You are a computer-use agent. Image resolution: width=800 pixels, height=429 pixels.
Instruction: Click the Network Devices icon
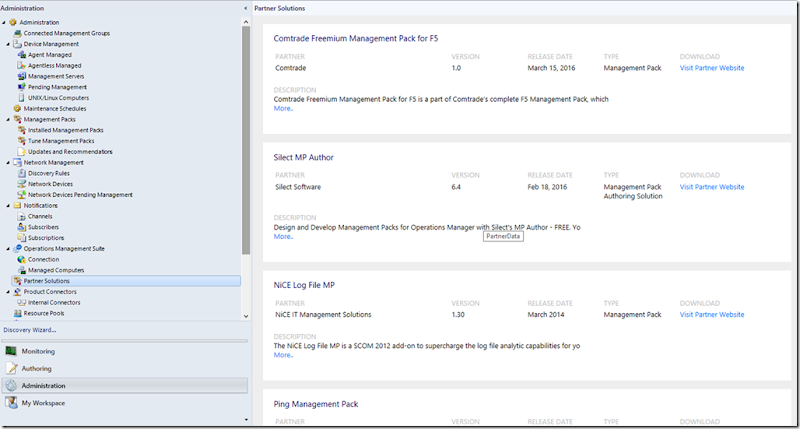[x=21, y=184]
